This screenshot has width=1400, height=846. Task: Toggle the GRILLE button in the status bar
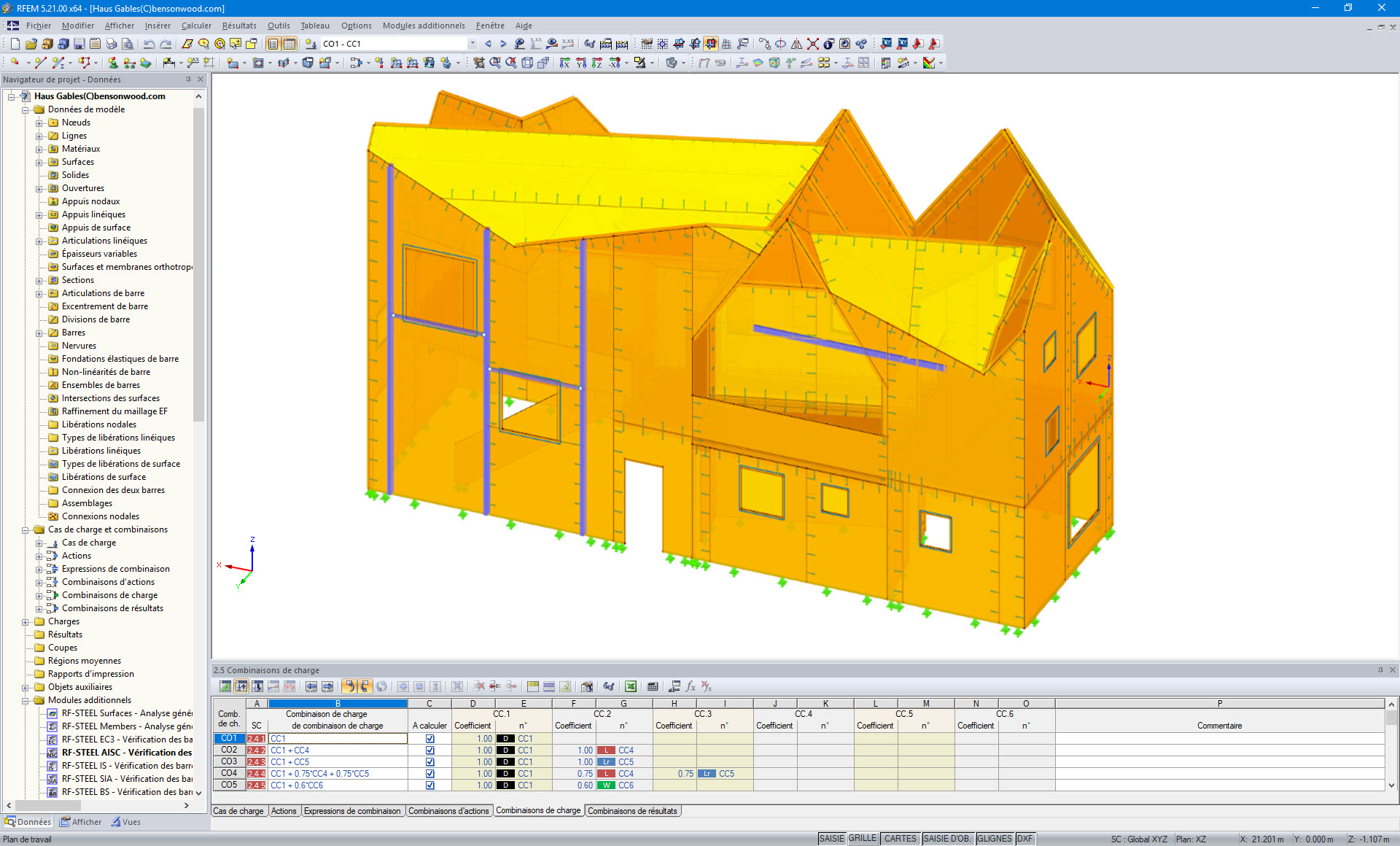tap(861, 838)
